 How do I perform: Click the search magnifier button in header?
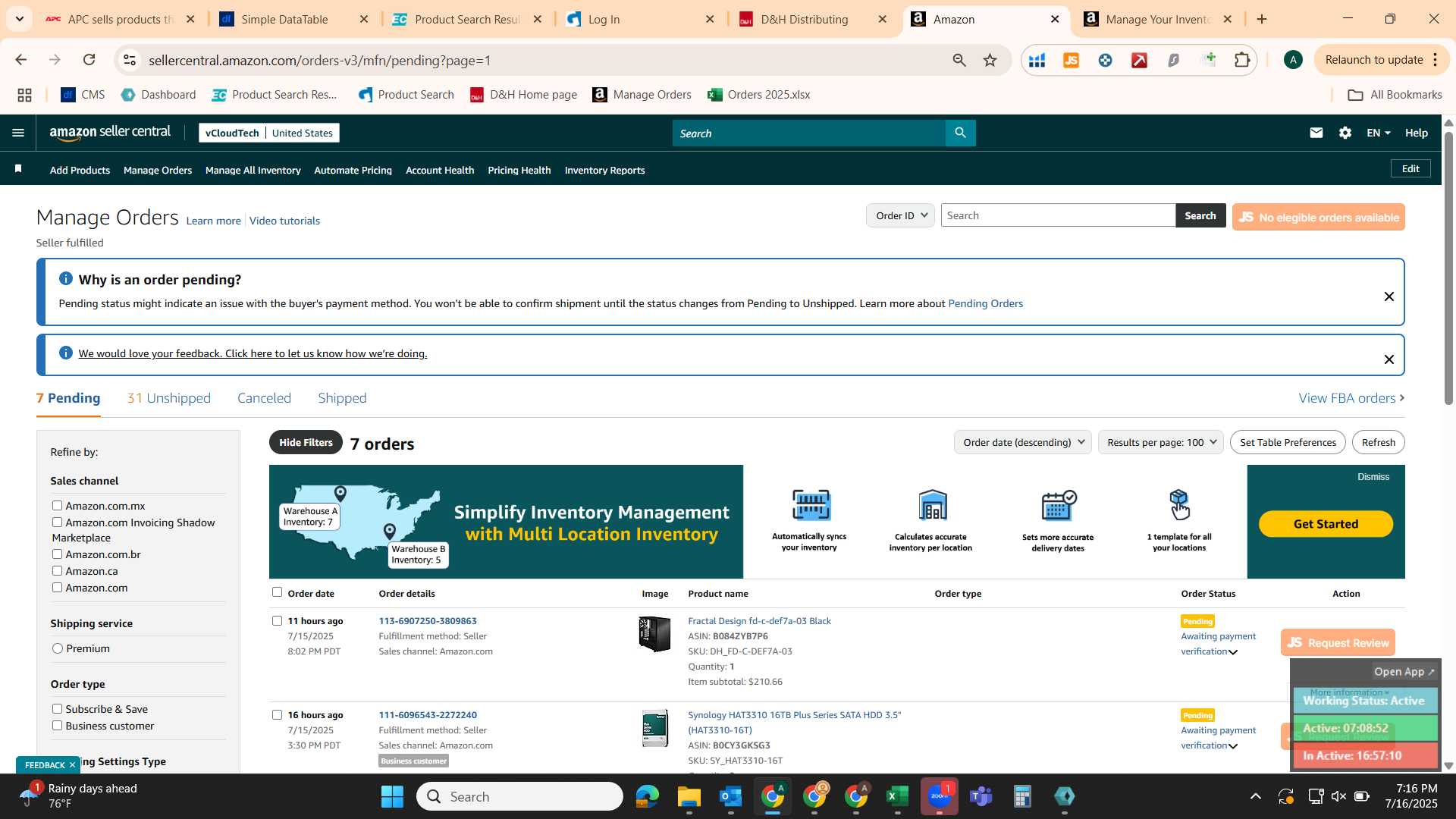click(x=960, y=133)
